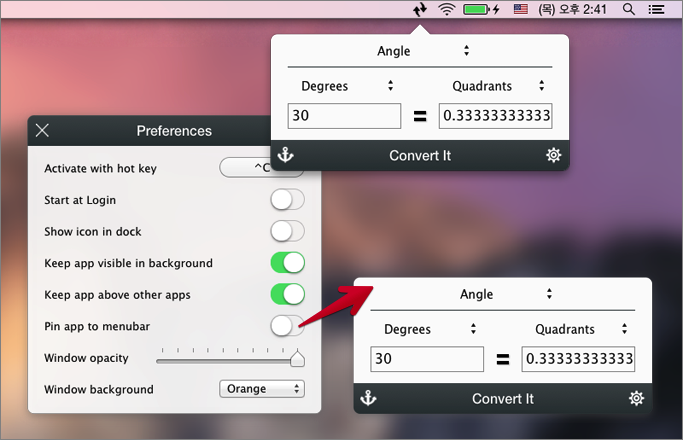Close the Preferences panel

pos(42,130)
